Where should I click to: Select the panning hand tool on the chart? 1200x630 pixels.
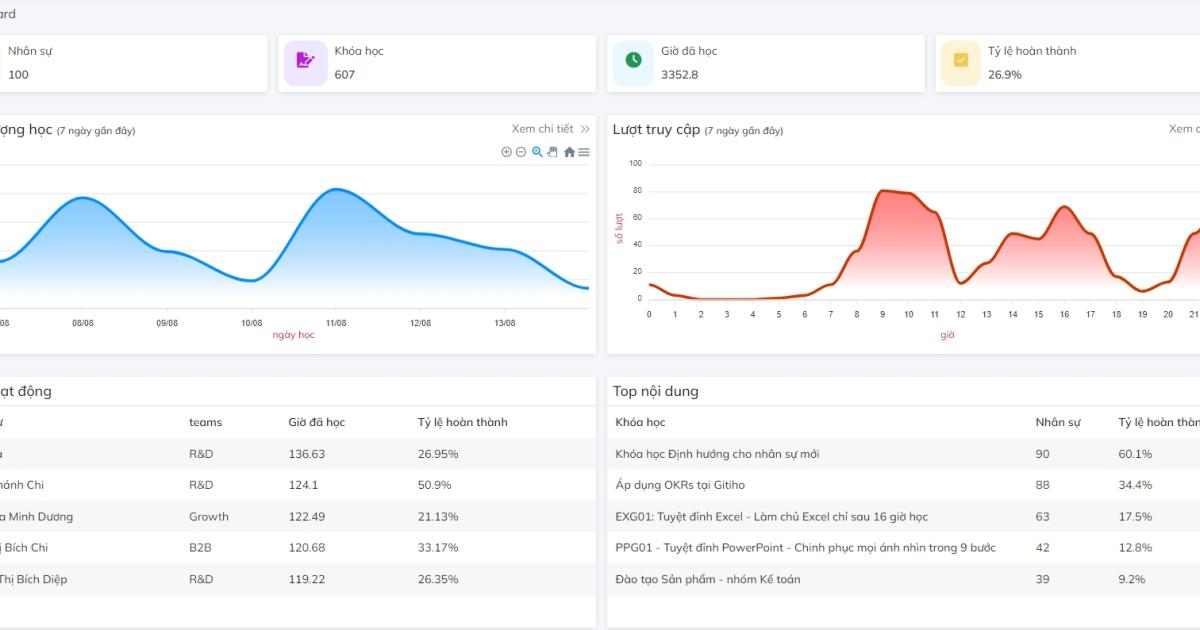pos(552,152)
